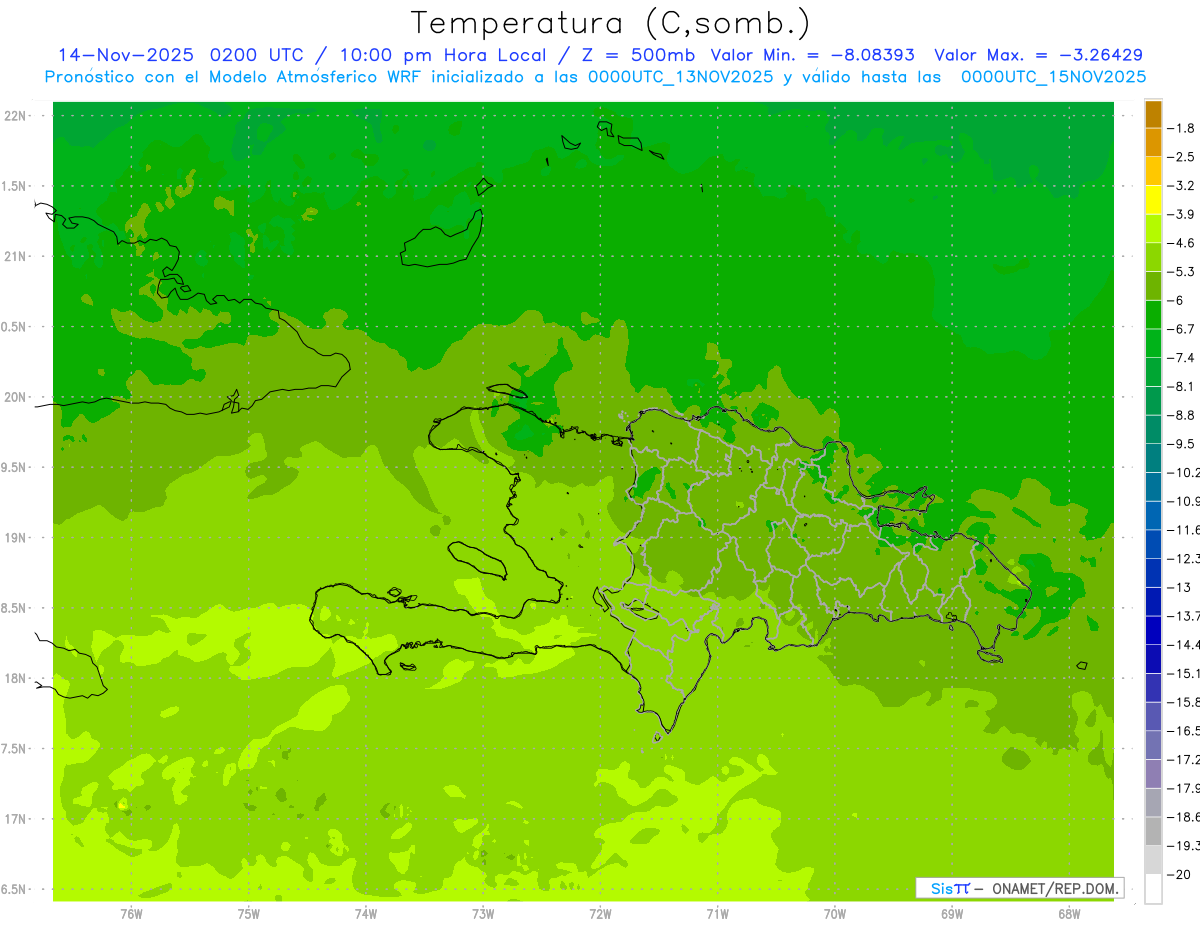Click the '-2.5' color scale value

coord(1181,157)
